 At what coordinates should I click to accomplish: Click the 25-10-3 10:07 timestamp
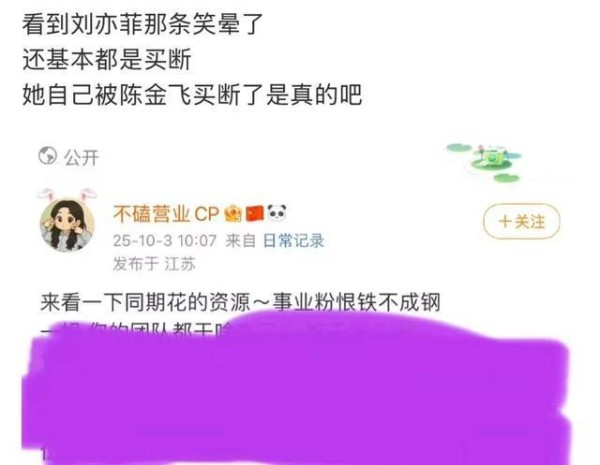[165, 241]
